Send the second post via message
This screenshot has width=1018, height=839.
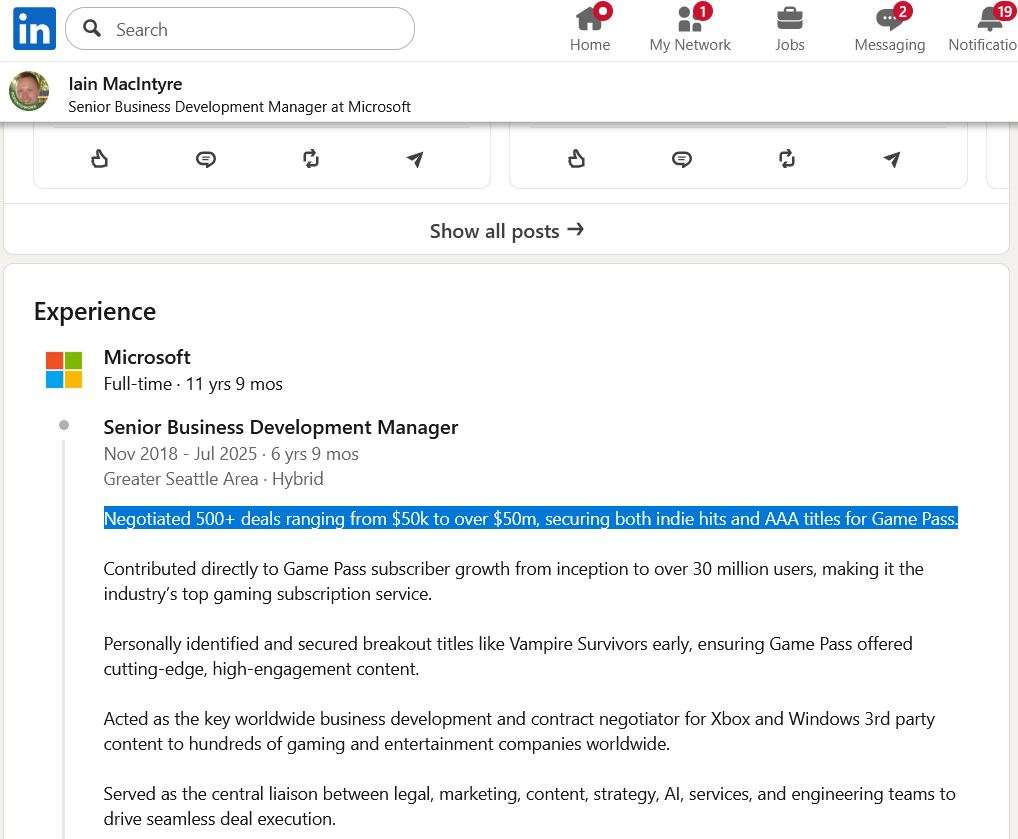pyautogui.click(x=892, y=159)
